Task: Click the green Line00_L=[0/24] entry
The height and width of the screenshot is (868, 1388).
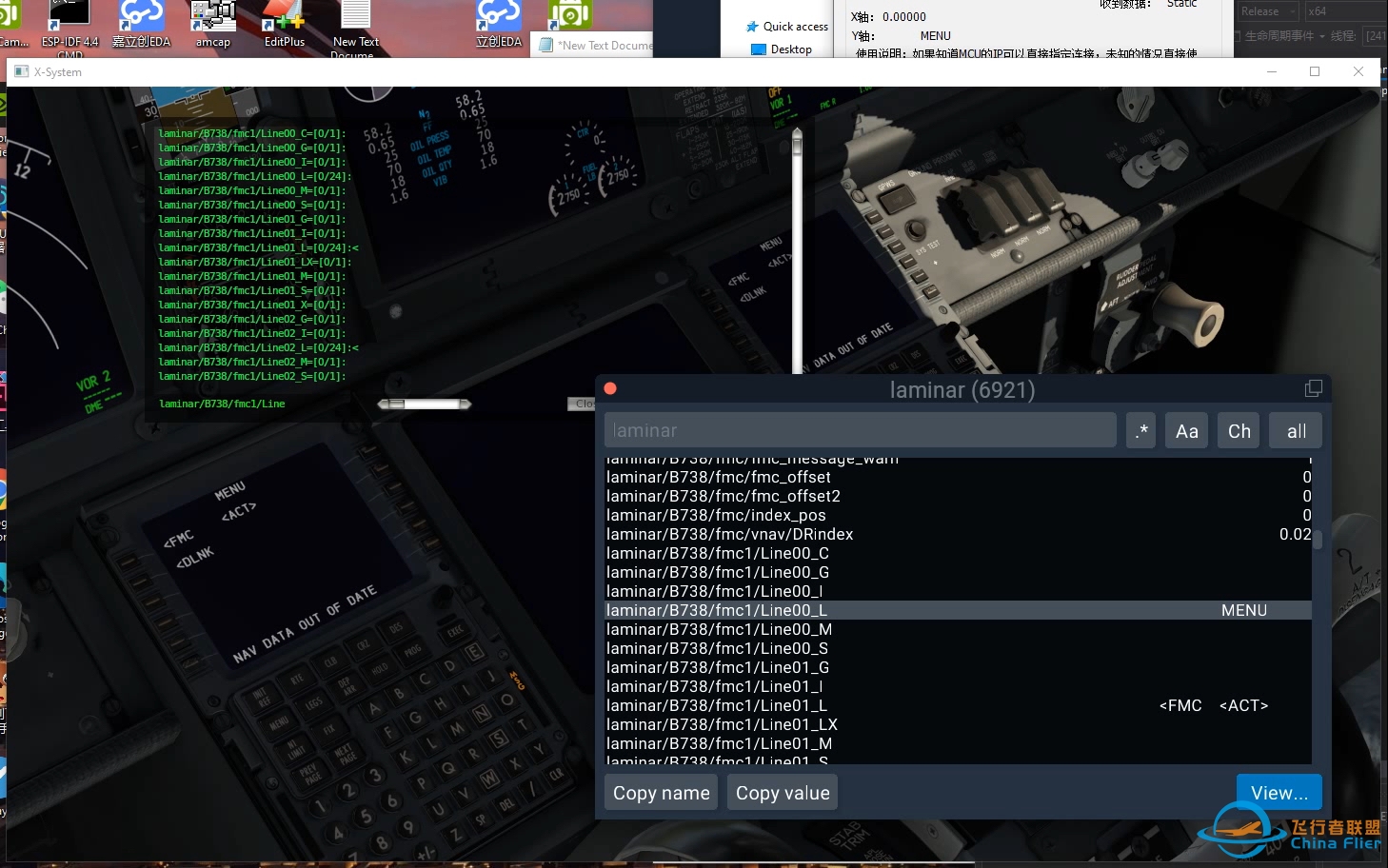Action: (255, 176)
